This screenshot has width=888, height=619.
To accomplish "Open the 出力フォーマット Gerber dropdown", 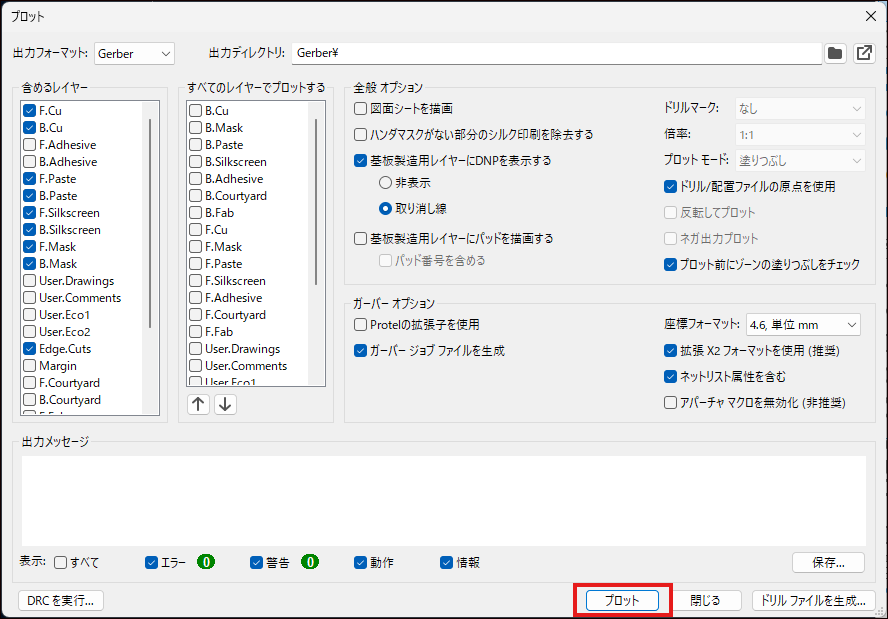I will coord(134,53).
